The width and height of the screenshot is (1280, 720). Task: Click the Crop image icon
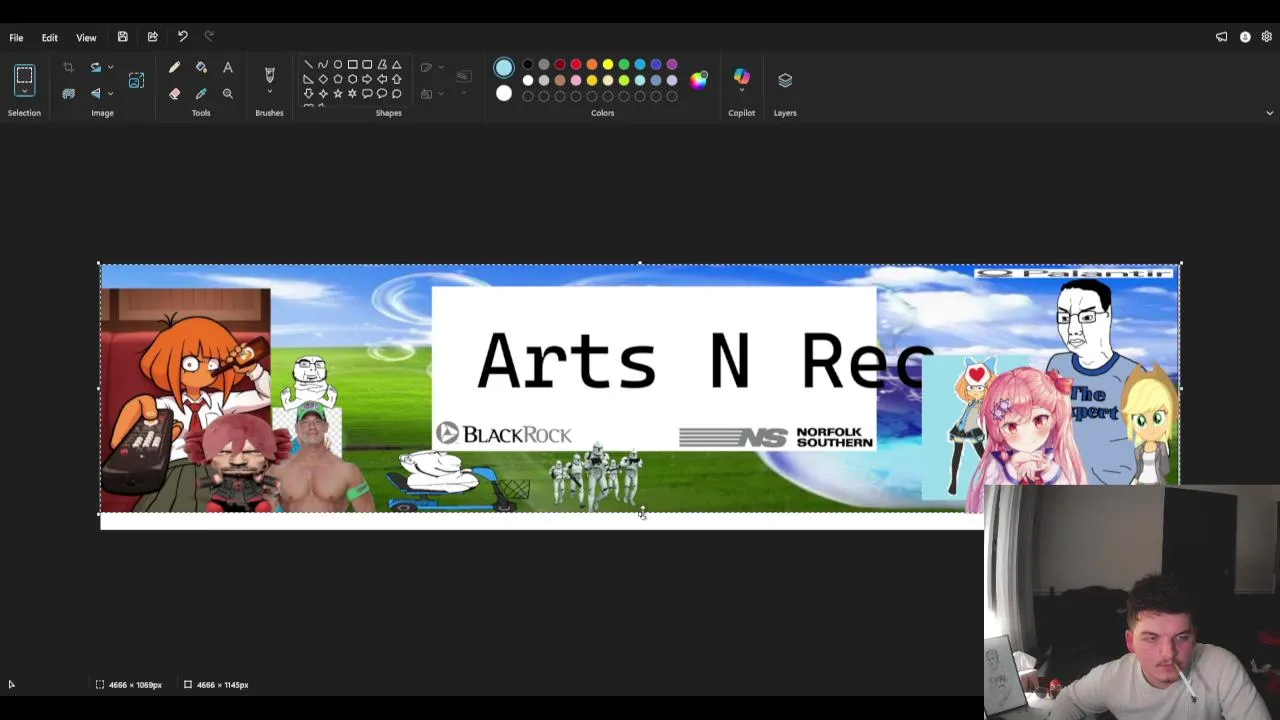tap(68, 67)
